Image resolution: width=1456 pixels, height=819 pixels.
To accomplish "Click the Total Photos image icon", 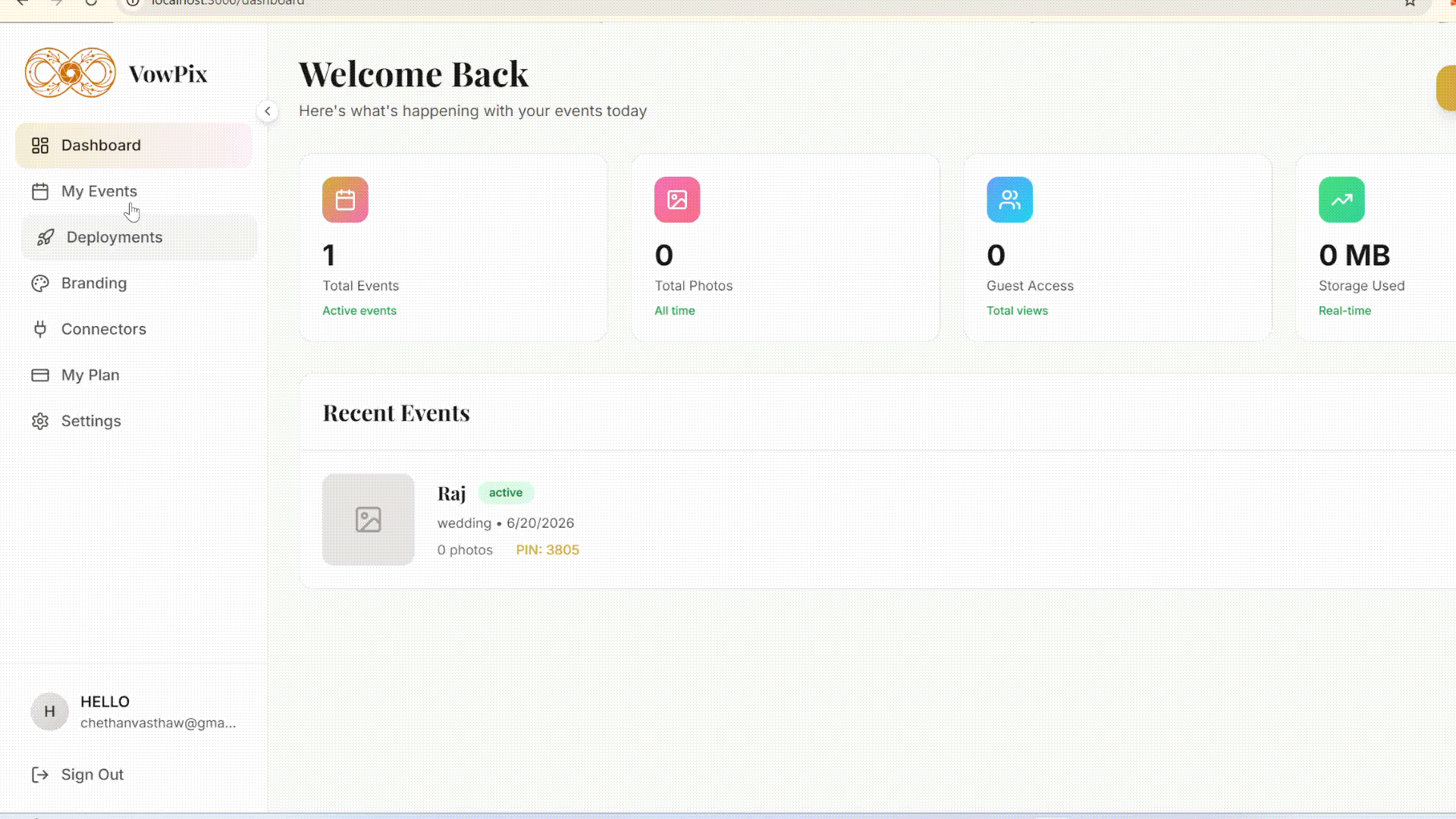I will tap(677, 199).
